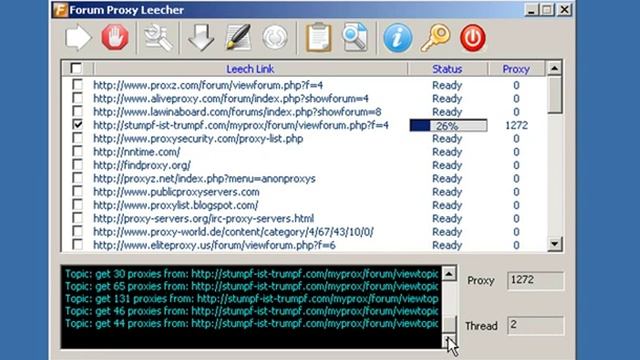
Task: Click the log panel scrollbar thumb
Action: pyautogui.click(x=449, y=324)
